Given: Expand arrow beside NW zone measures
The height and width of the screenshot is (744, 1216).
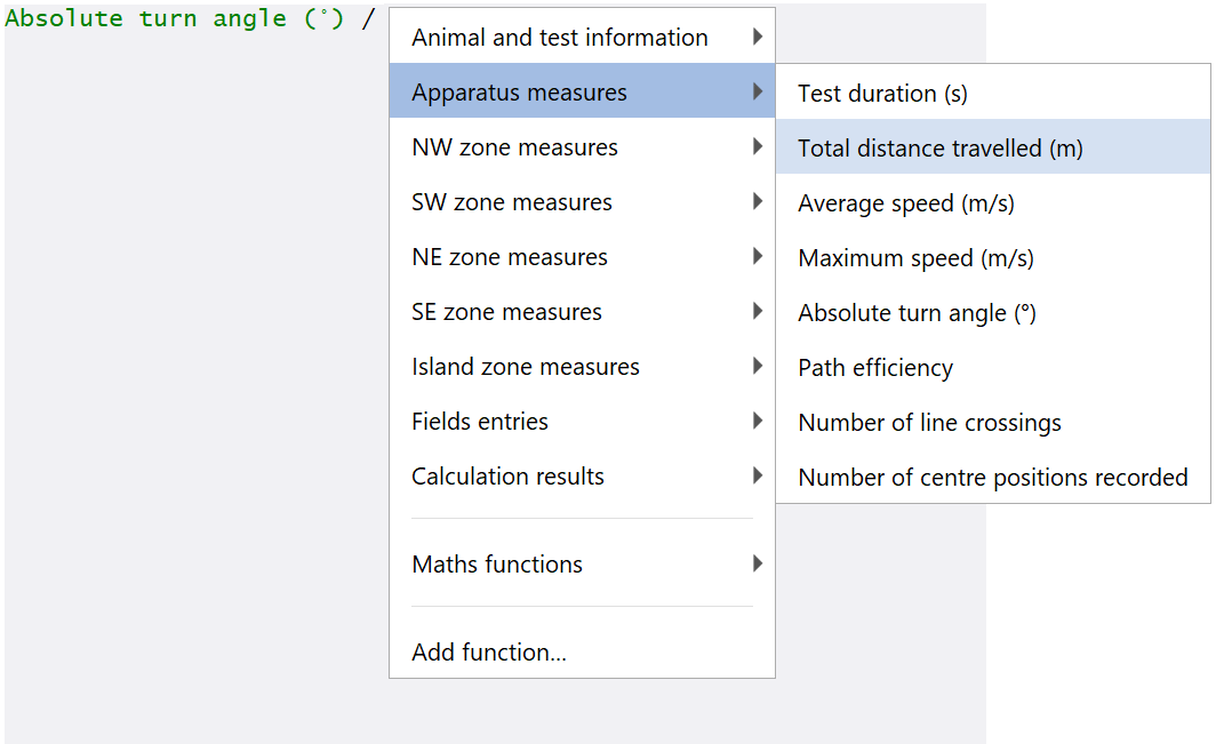Looking at the screenshot, I should click(757, 147).
